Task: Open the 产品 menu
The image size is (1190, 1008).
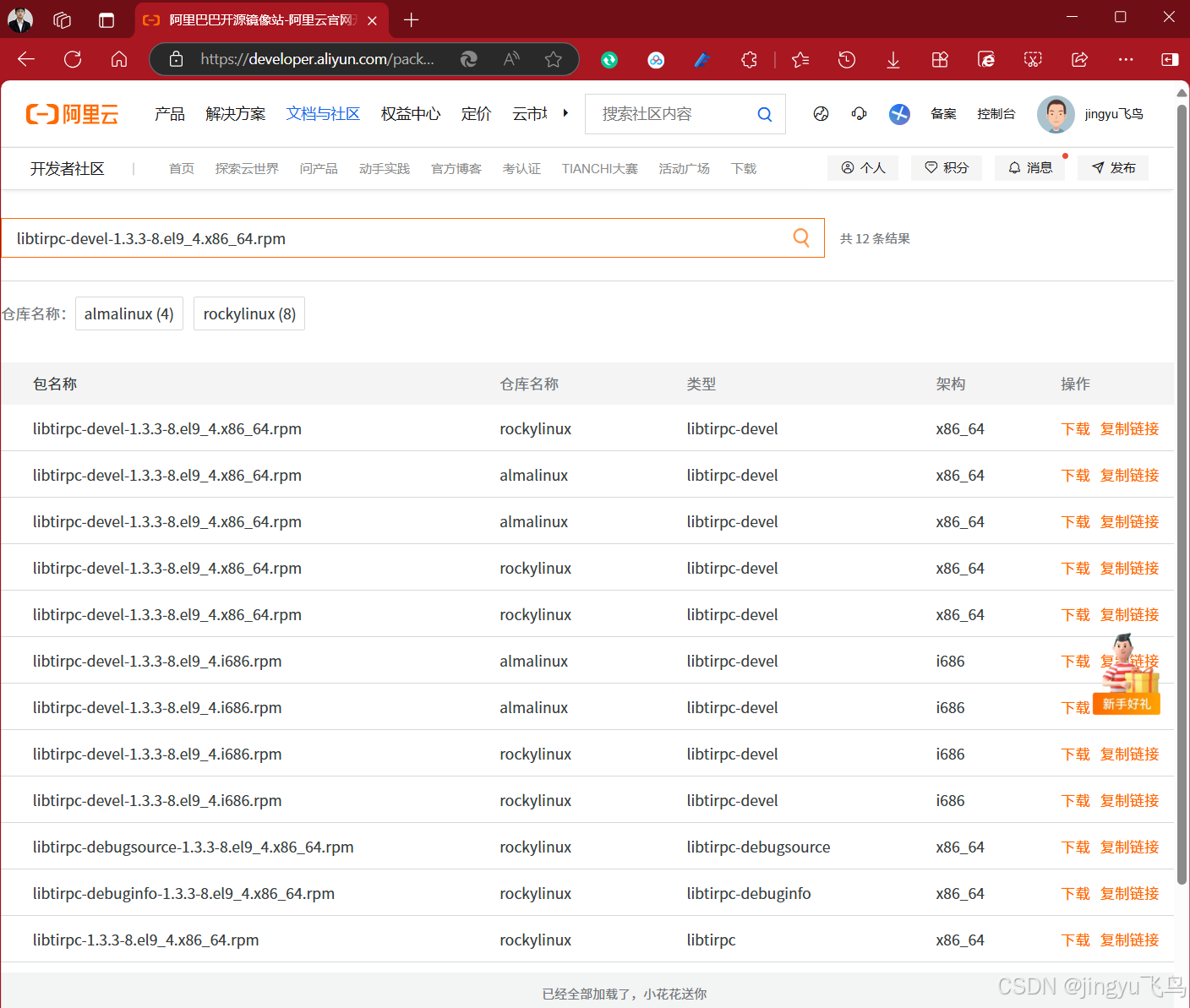Action: [170, 114]
